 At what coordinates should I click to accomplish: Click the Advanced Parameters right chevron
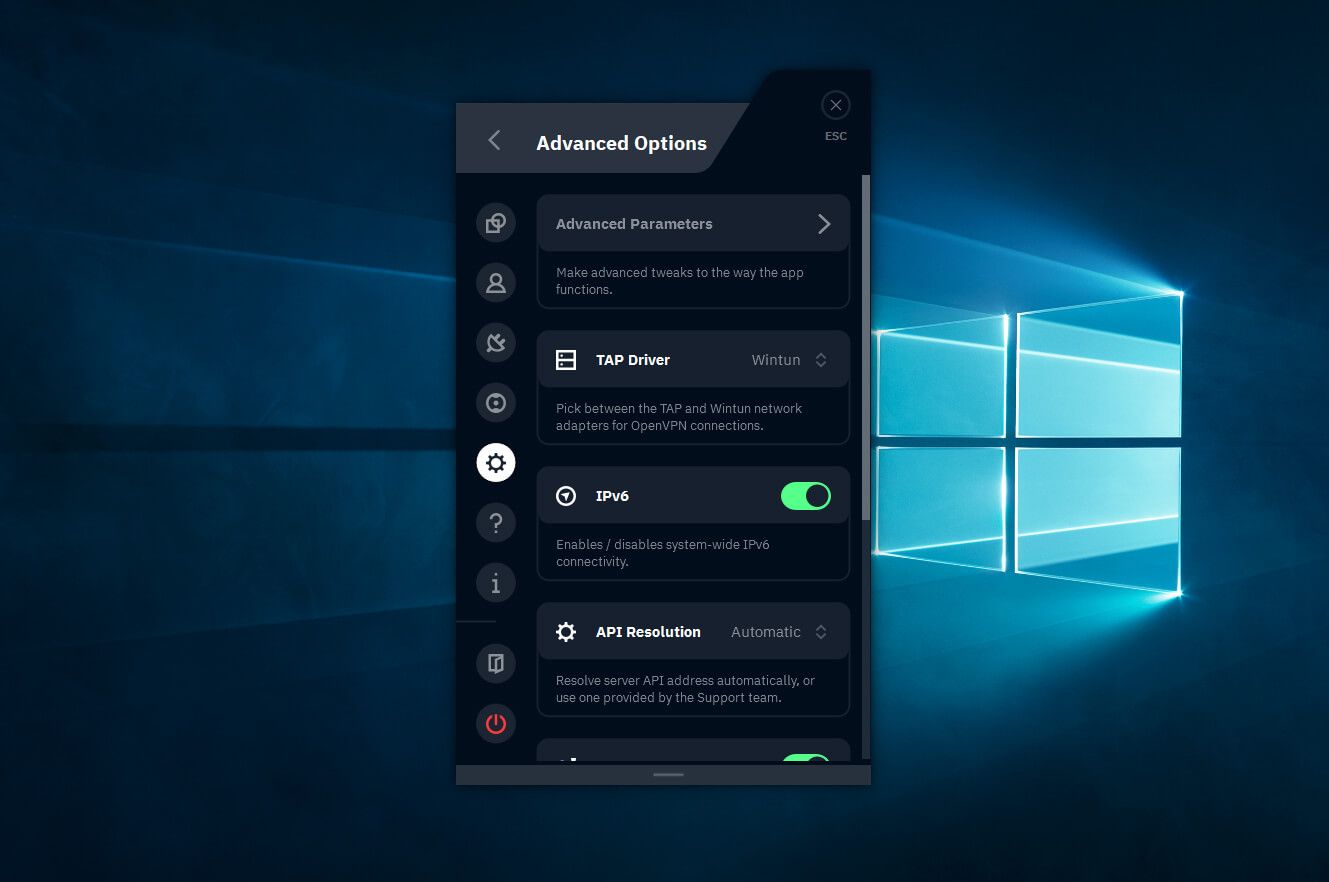[824, 224]
